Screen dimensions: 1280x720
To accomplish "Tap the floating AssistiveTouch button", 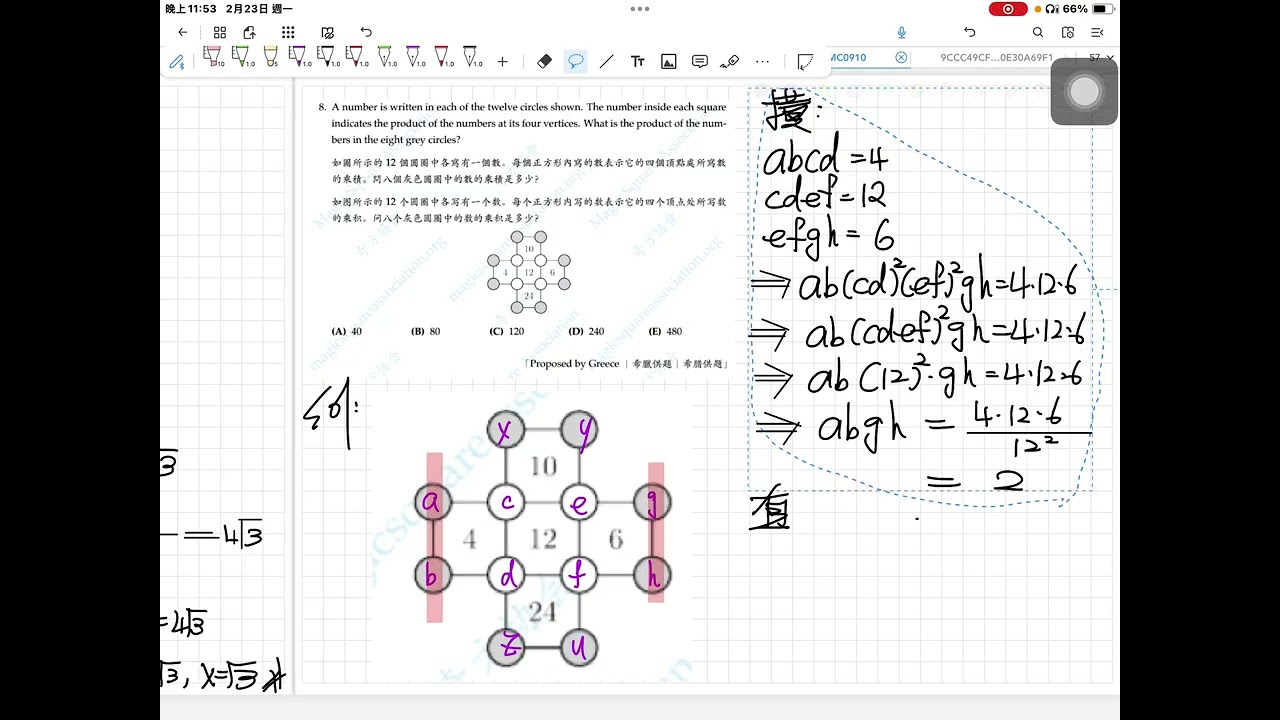I will click(1084, 92).
